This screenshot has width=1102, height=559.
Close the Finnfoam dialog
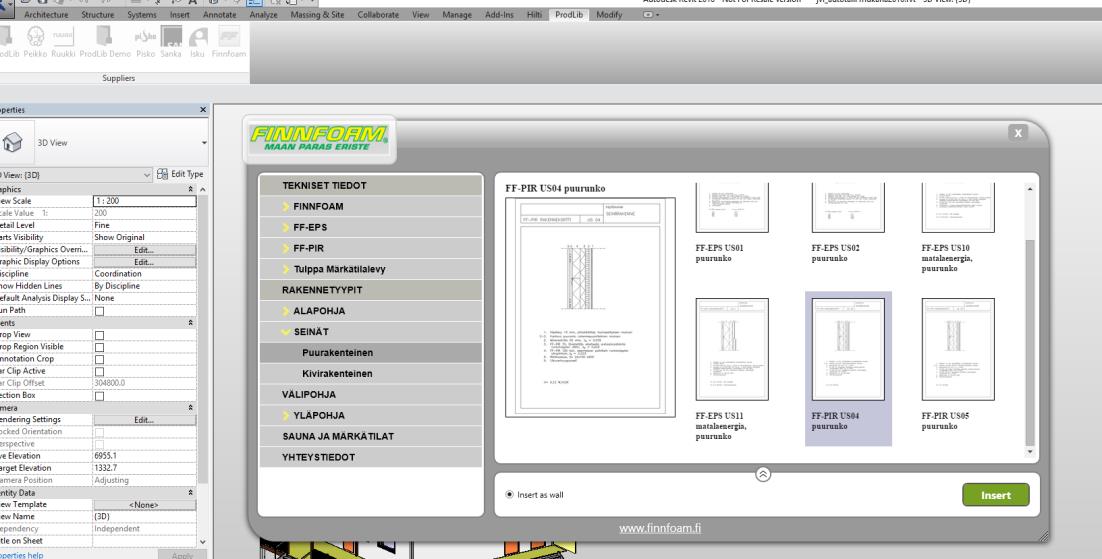1018,133
